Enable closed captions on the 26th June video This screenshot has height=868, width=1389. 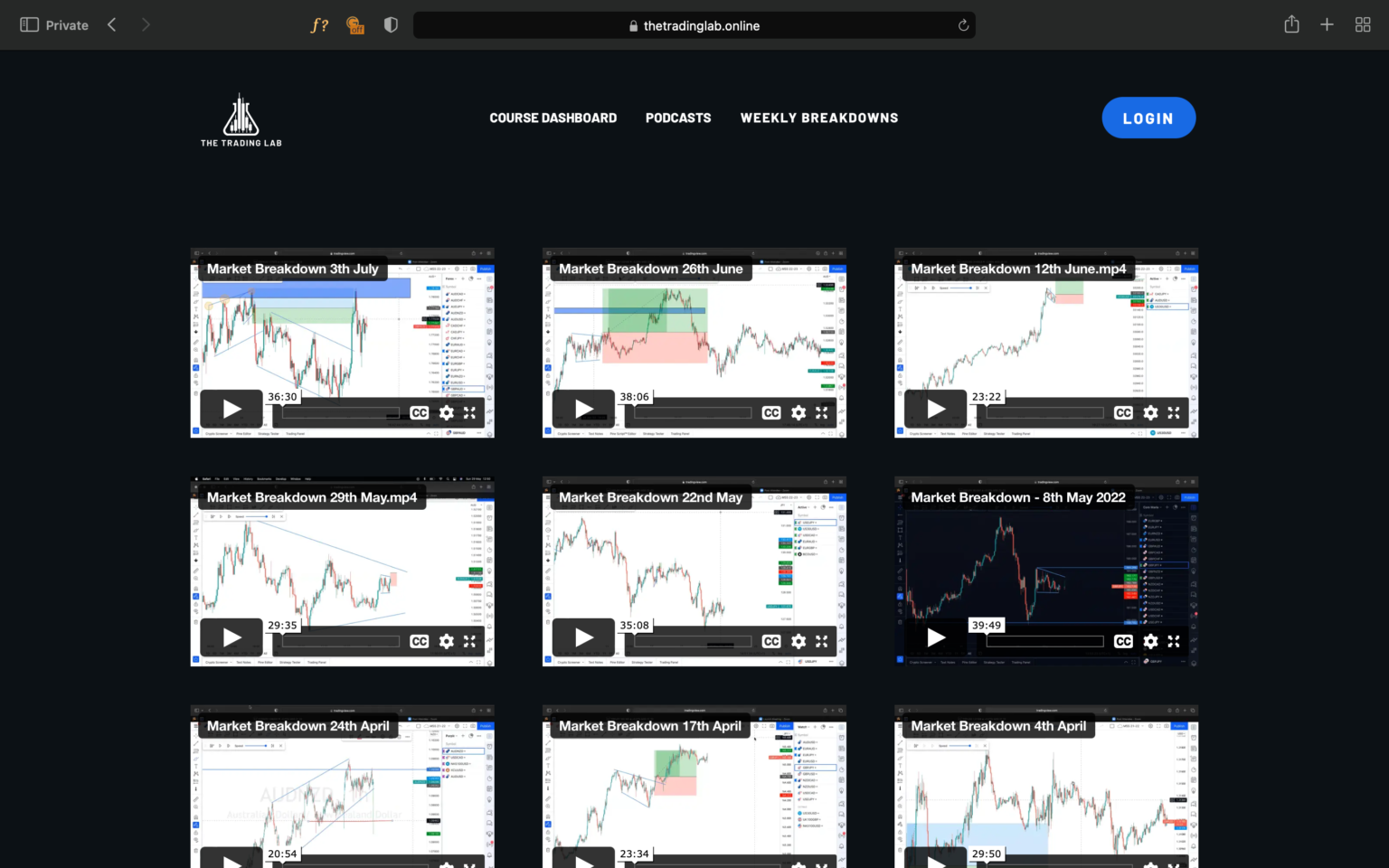point(770,412)
